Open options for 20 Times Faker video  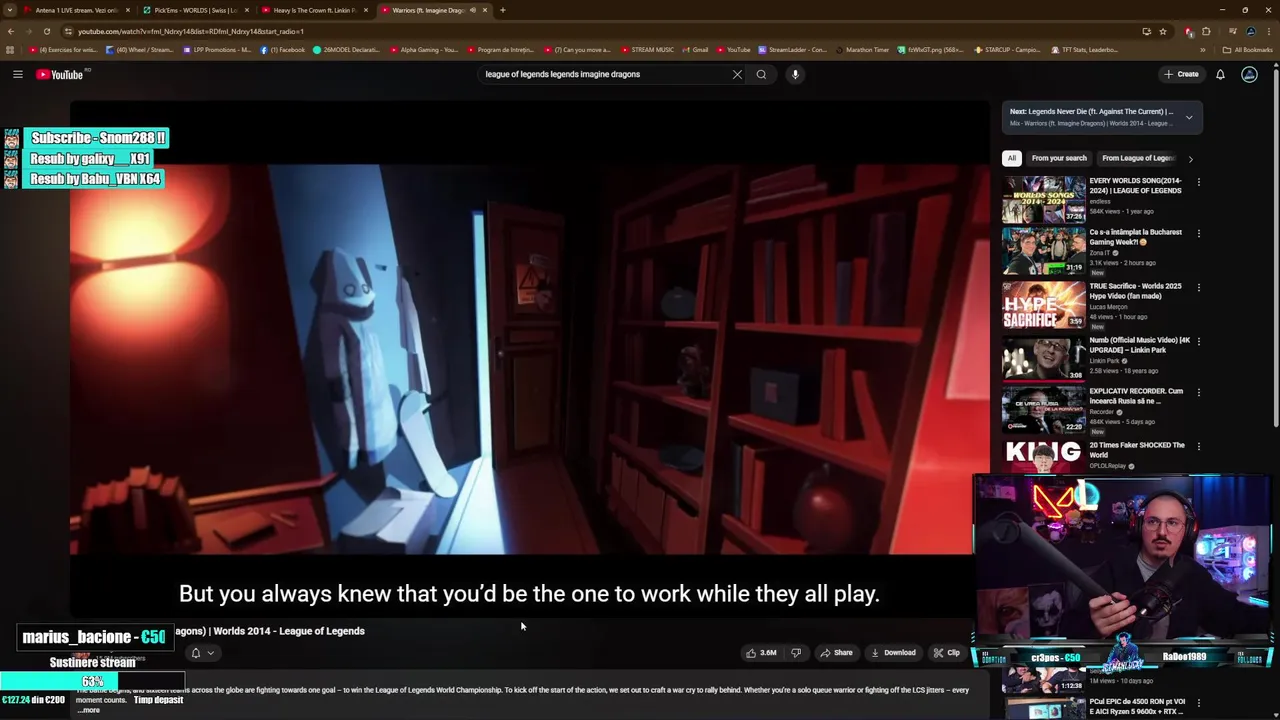pyautogui.click(x=1198, y=446)
